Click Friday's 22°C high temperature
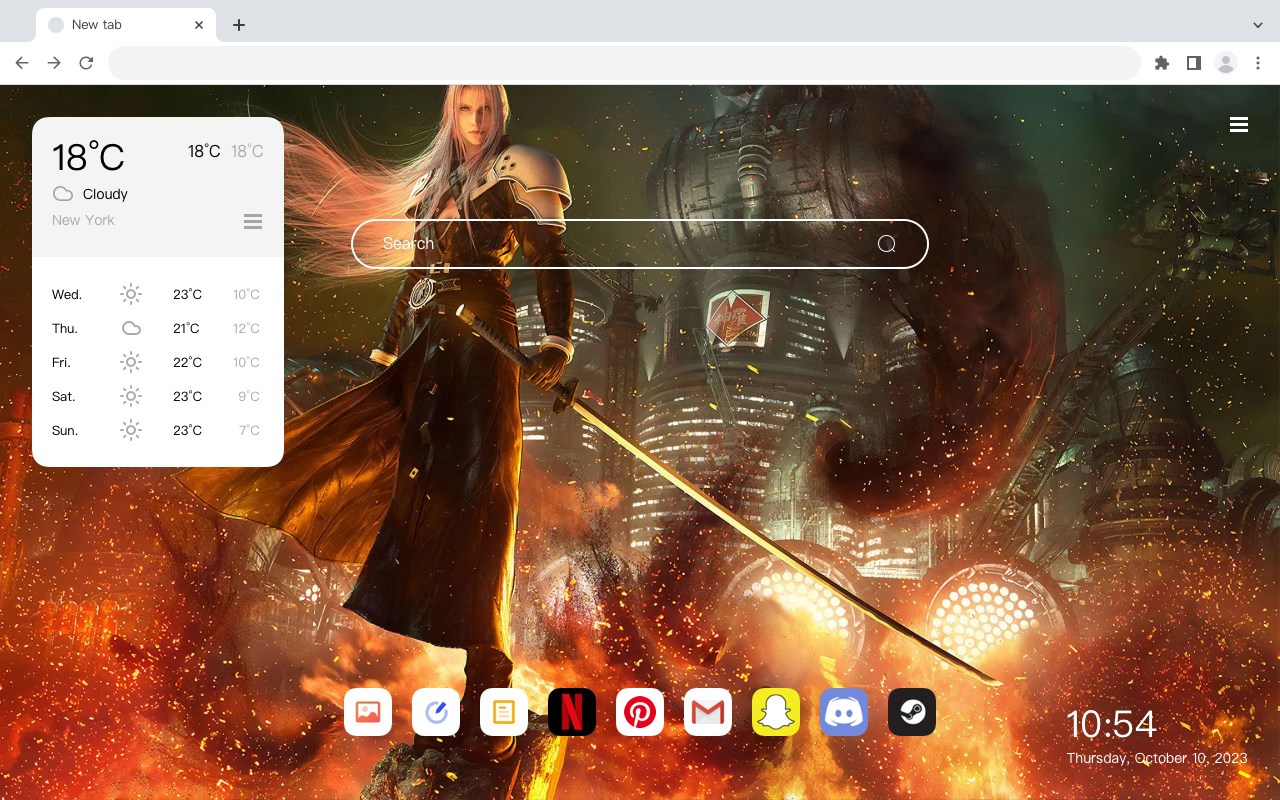 point(187,362)
